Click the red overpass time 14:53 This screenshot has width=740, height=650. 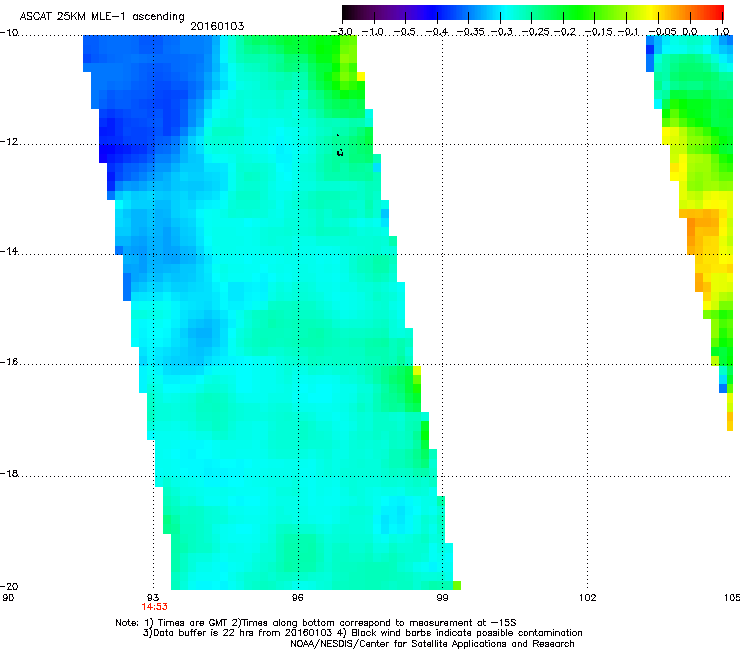tap(154, 607)
